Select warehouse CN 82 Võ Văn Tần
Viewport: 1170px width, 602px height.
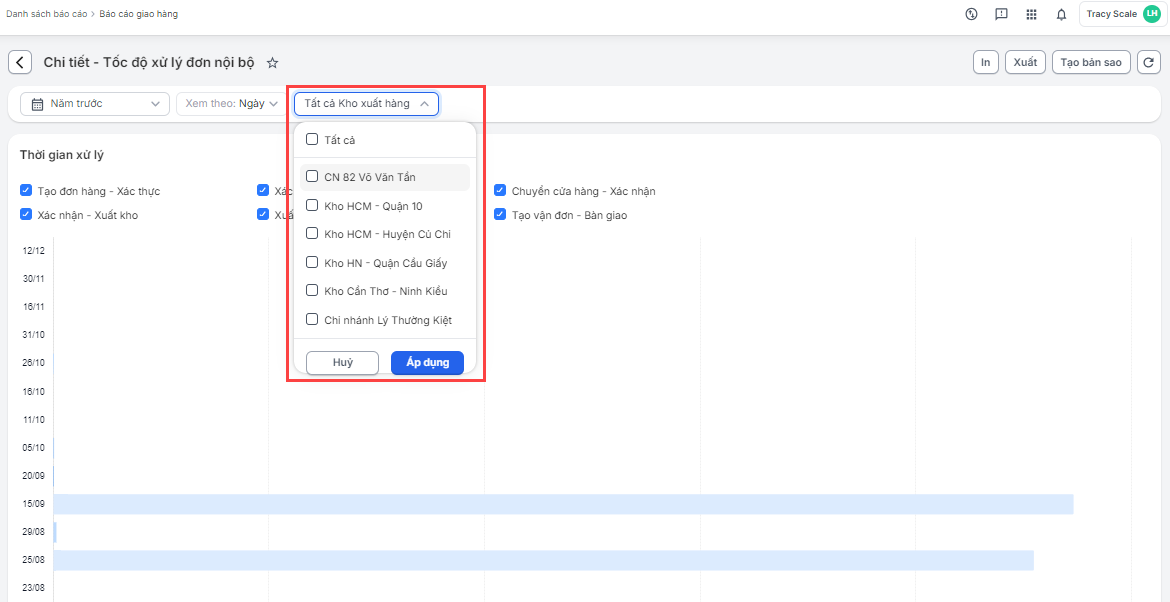312,177
